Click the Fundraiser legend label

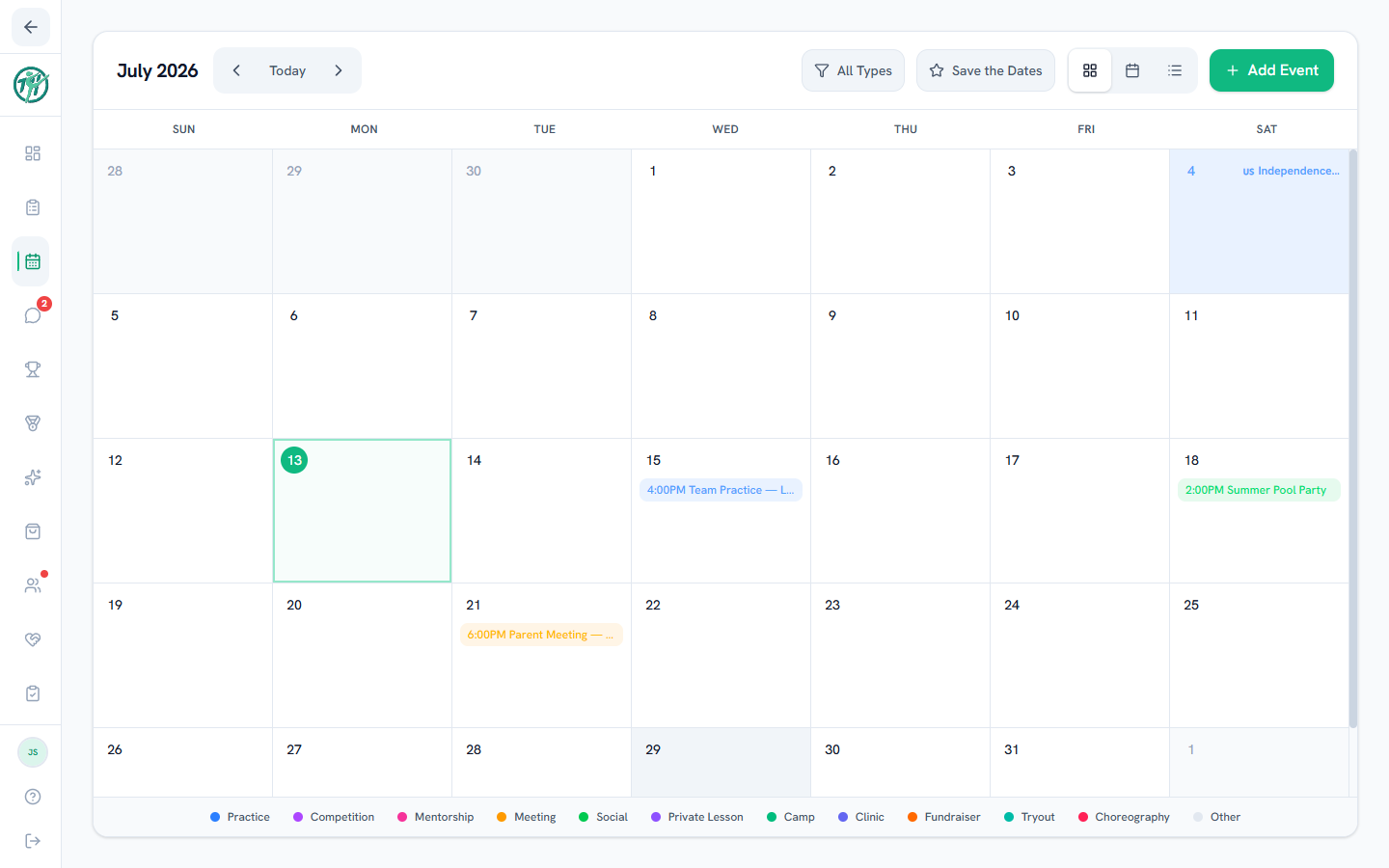[x=952, y=817]
